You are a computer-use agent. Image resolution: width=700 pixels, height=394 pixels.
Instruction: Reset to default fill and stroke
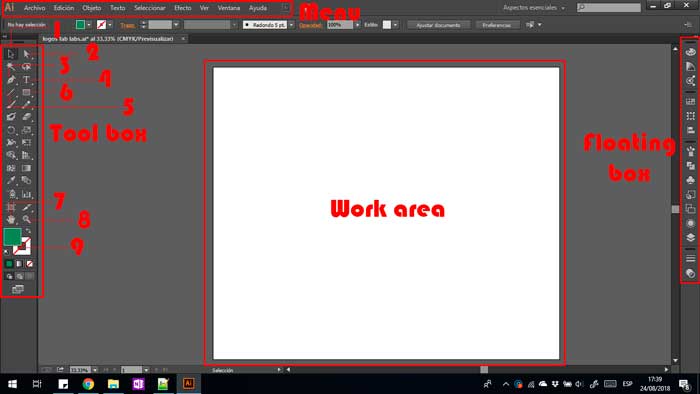[x=6, y=252]
